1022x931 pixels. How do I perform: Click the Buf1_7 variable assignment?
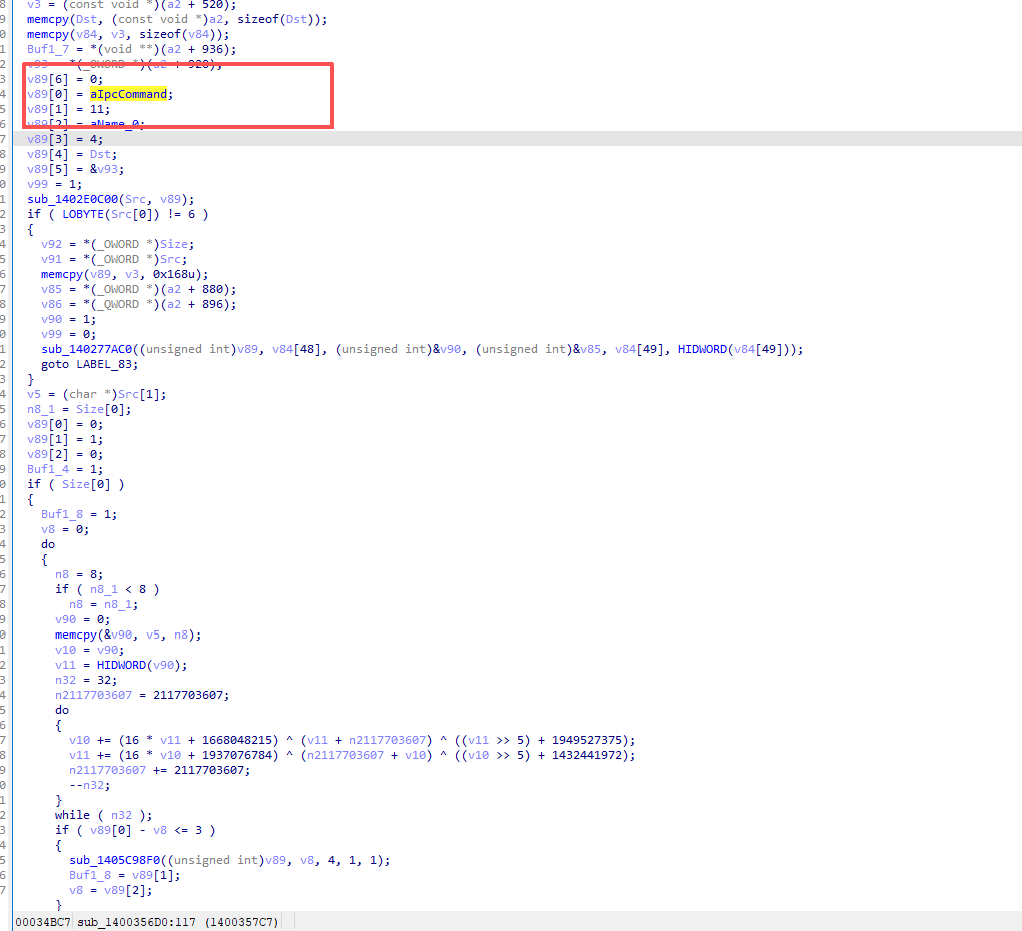(x=49, y=49)
